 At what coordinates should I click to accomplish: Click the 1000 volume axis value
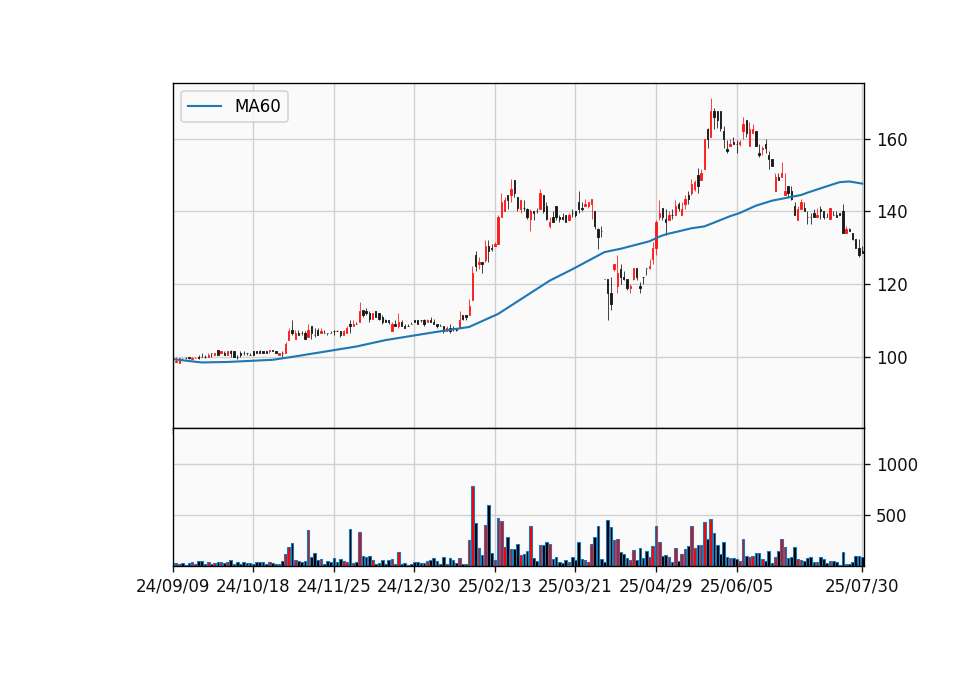(897, 465)
